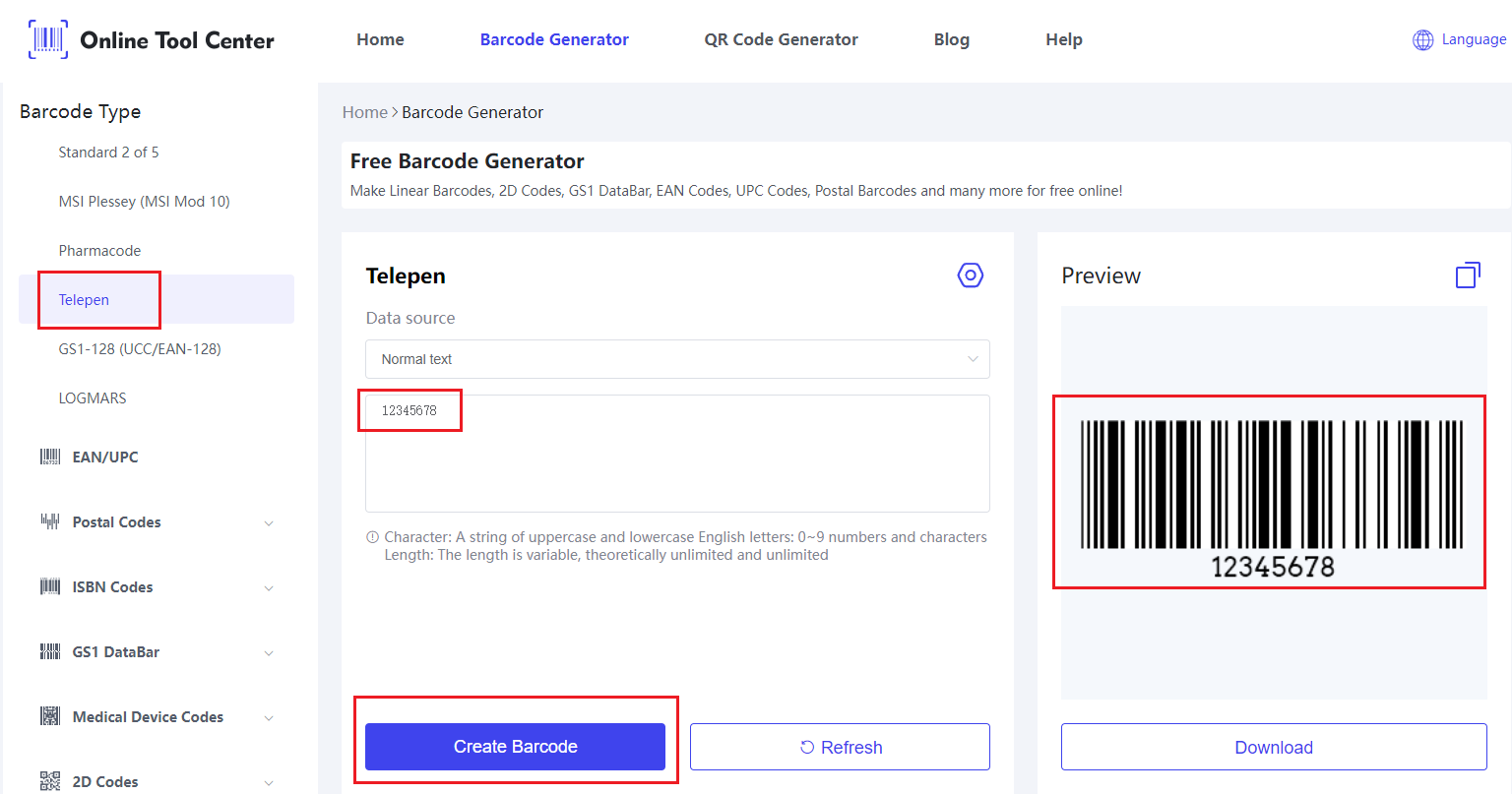
Task: Open the QR Code Generator menu
Action: coord(781,39)
